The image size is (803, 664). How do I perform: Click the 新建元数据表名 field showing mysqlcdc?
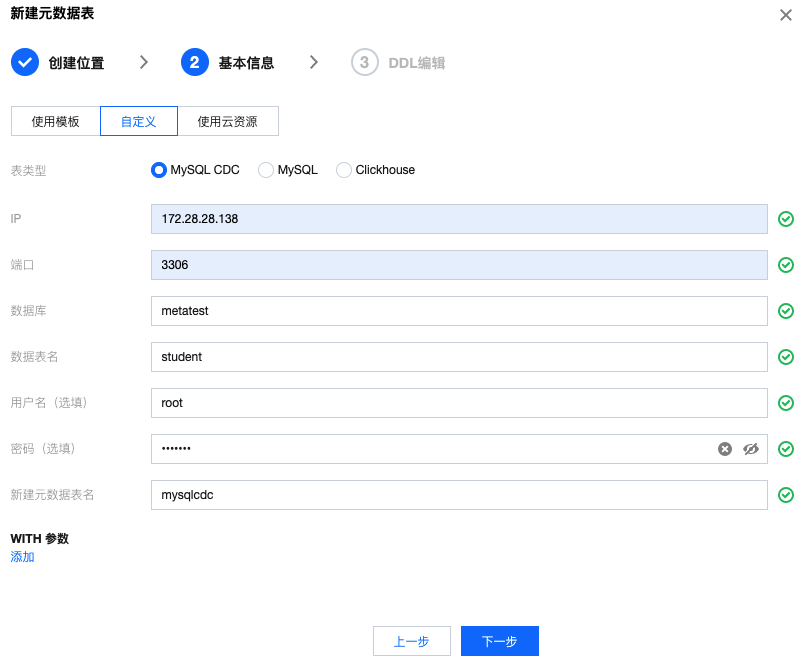click(x=459, y=495)
